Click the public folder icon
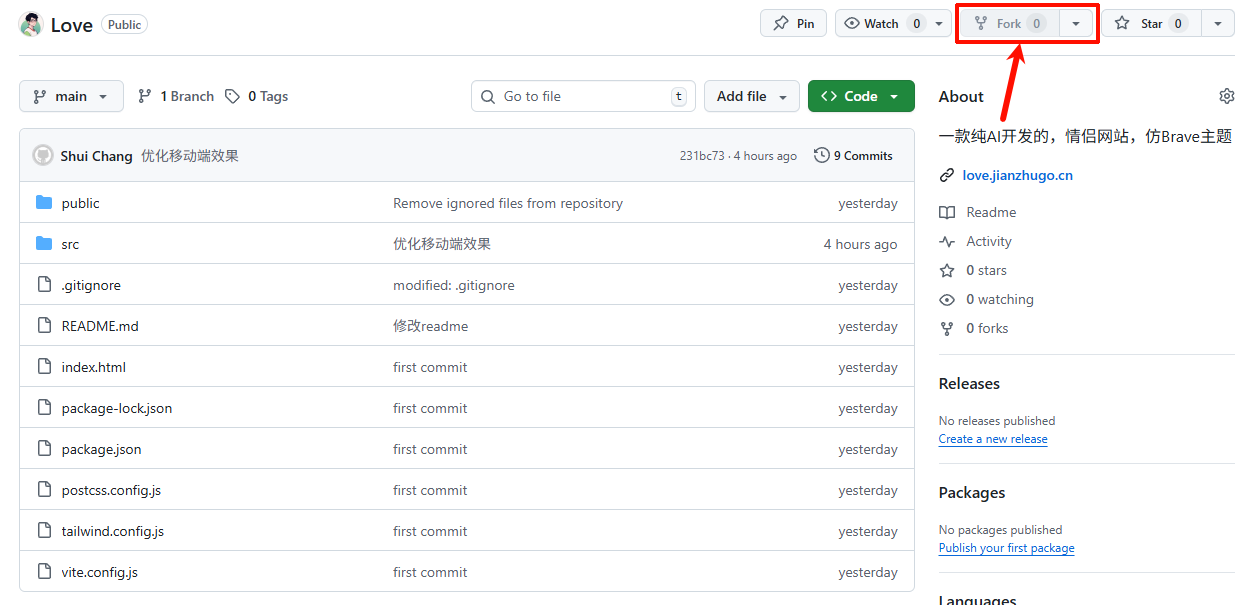Image resolution: width=1256 pixels, height=605 pixels. (x=44, y=203)
